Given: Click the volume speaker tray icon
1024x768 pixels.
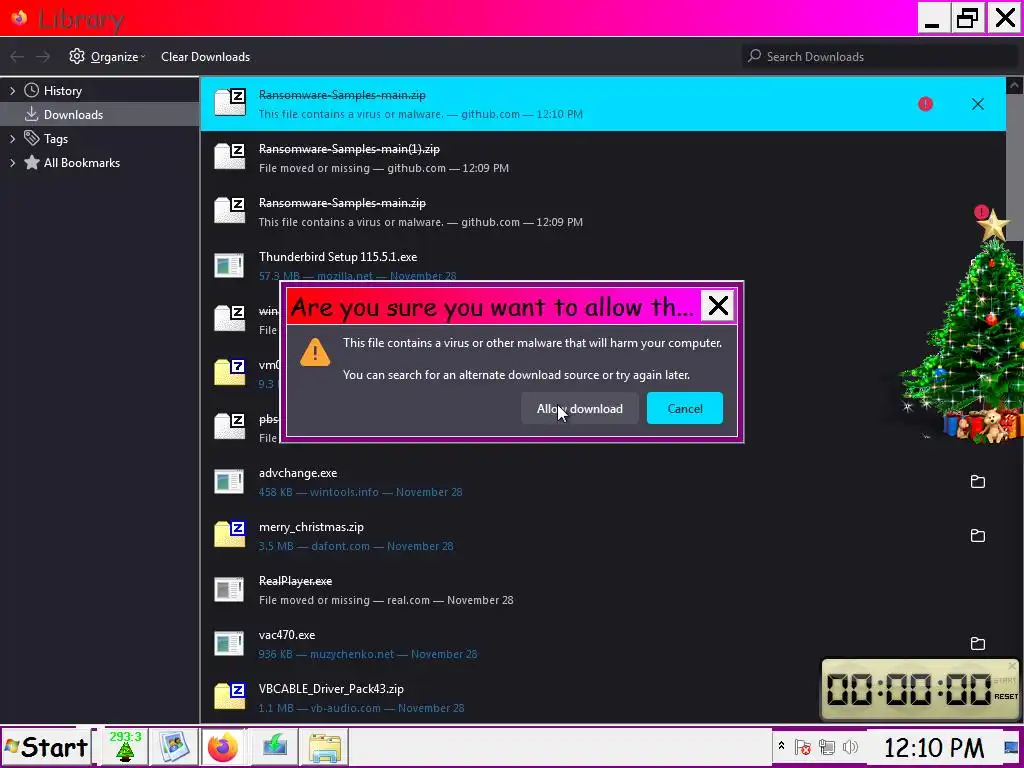Looking at the screenshot, I should 850,747.
